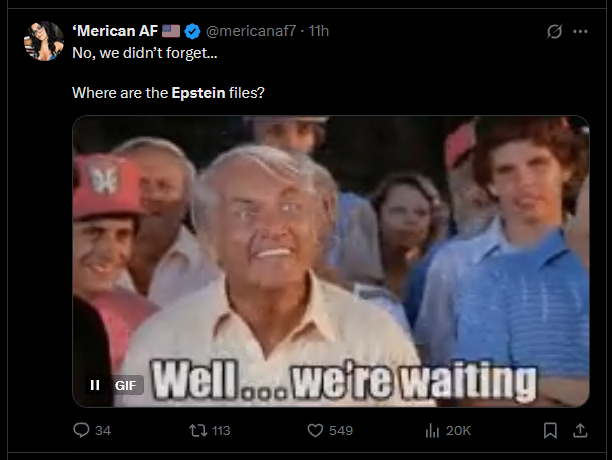Bookmark this Epstein files post
612x460 pixels.
550,430
